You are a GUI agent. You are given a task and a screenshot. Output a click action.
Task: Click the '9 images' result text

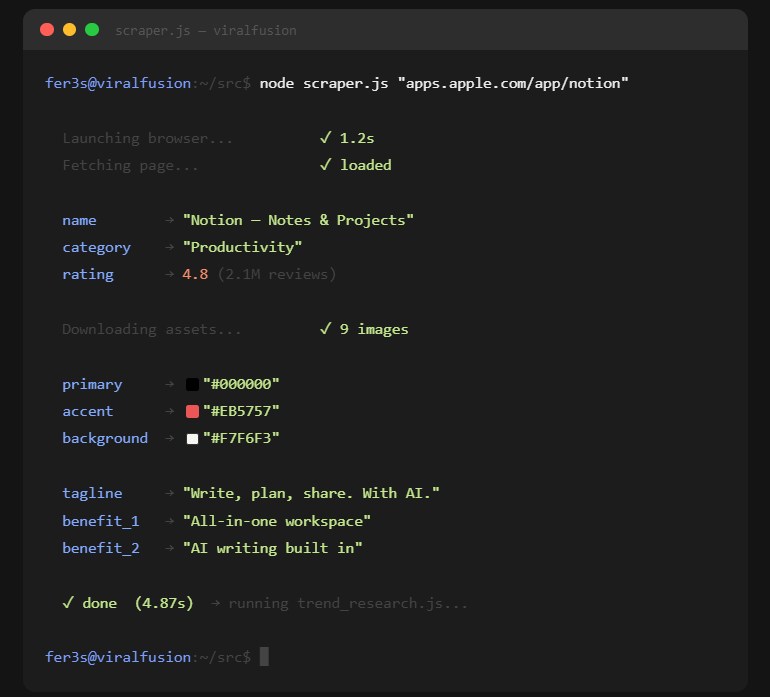tap(374, 330)
